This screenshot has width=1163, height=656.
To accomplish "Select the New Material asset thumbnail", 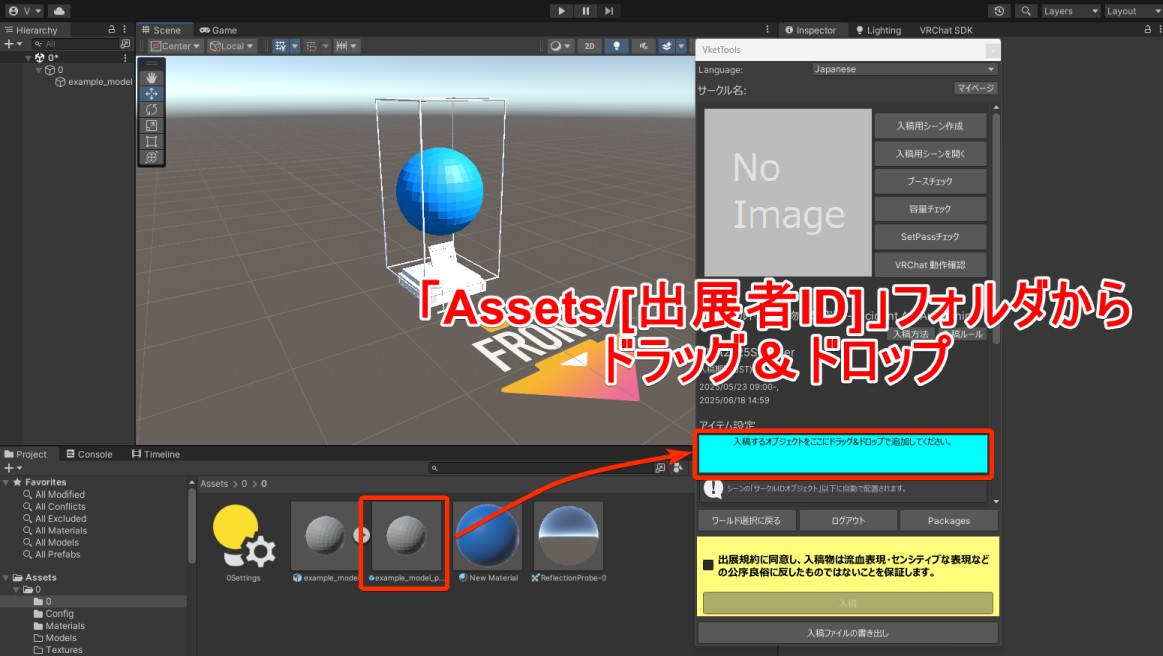I will click(x=487, y=538).
